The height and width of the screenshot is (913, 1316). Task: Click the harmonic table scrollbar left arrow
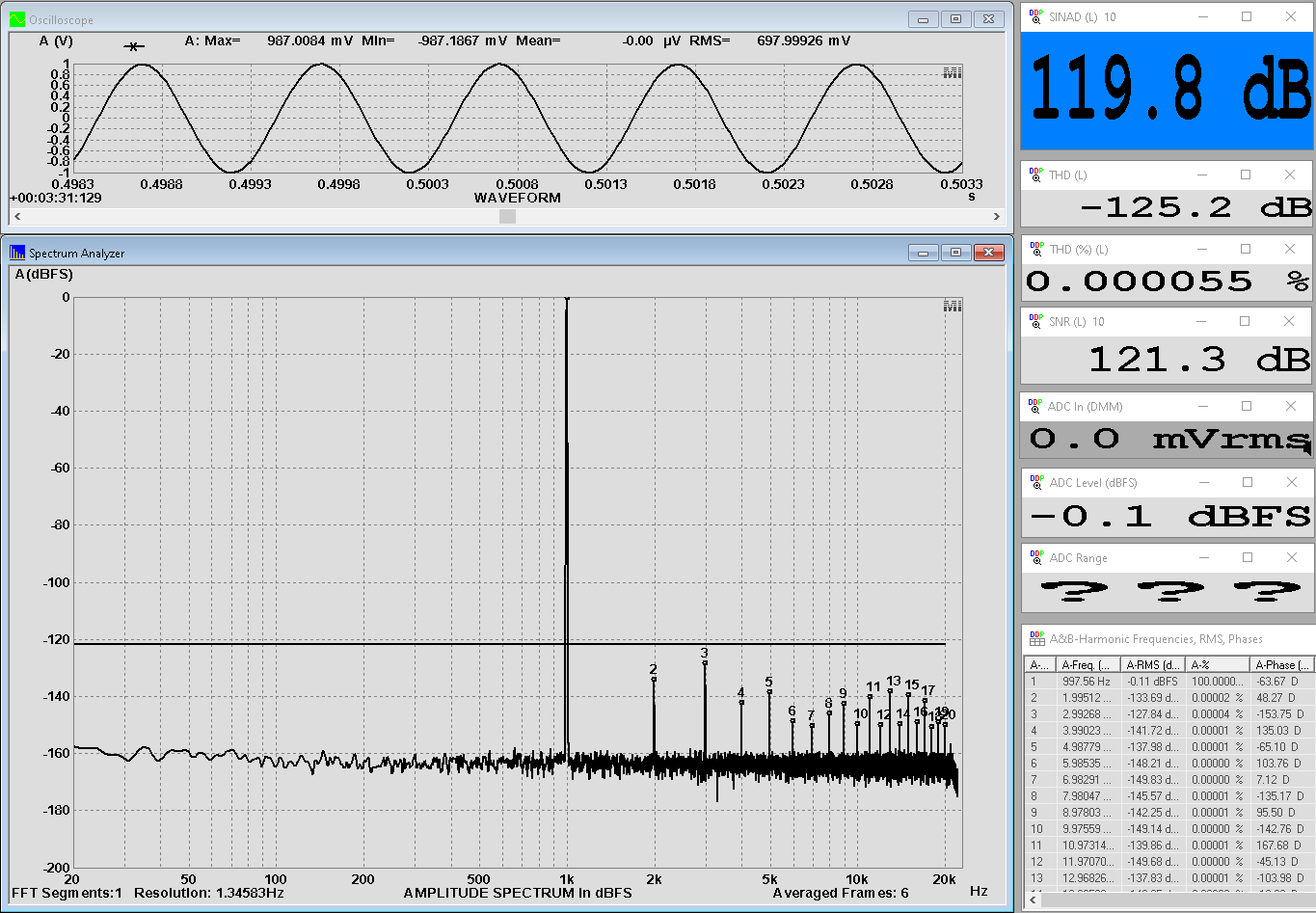click(x=1034, y=899)
